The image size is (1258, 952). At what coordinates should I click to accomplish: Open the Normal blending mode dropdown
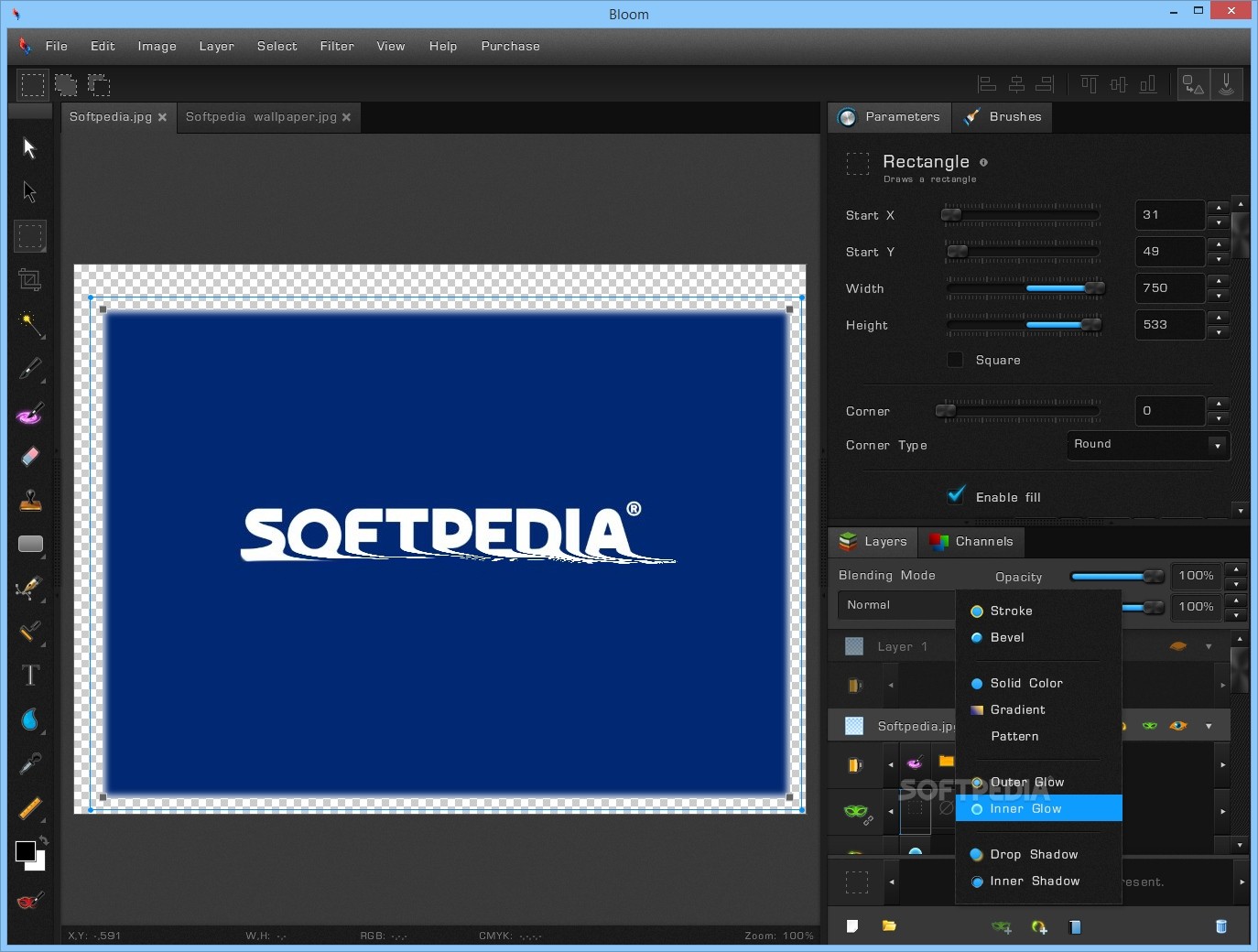click(x=897, y=605)
